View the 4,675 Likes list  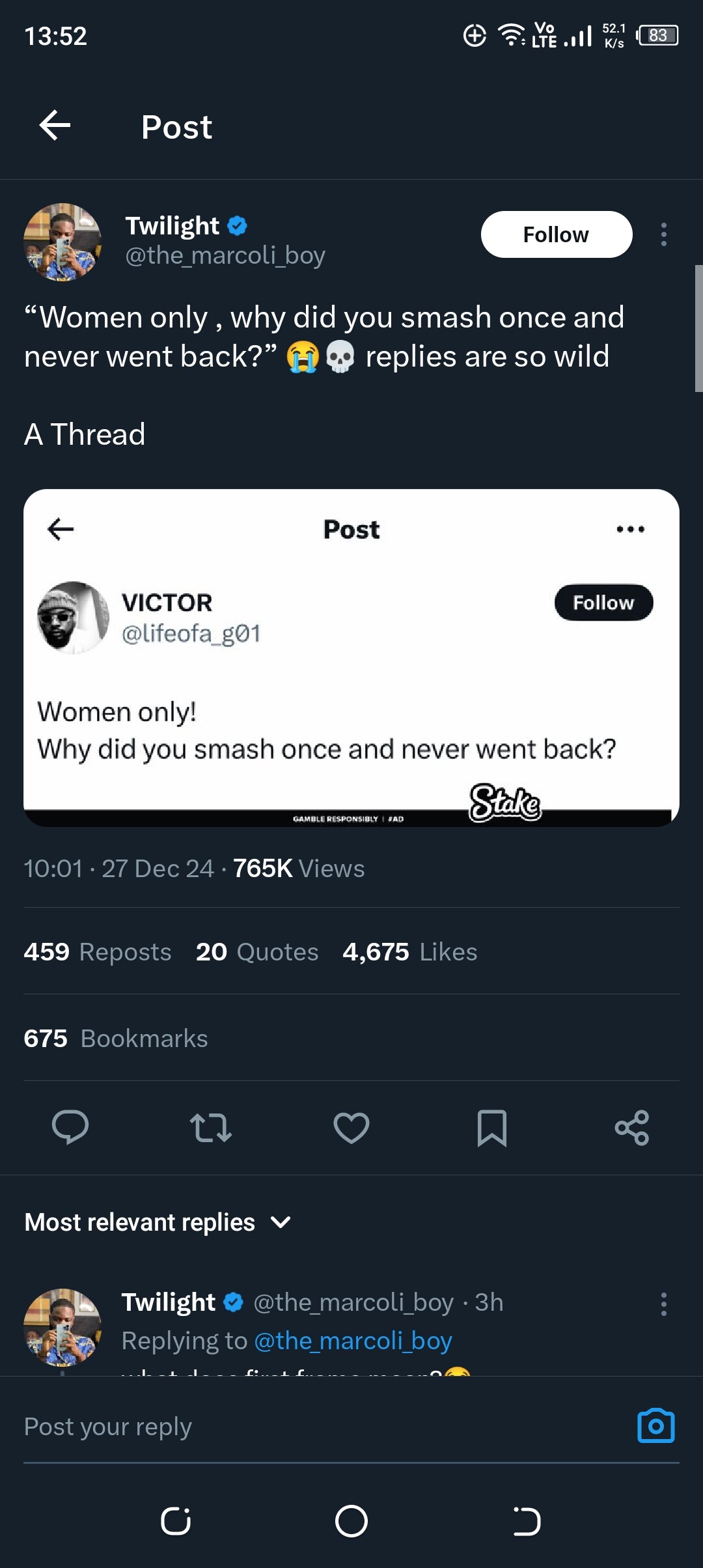coord(410,951)
